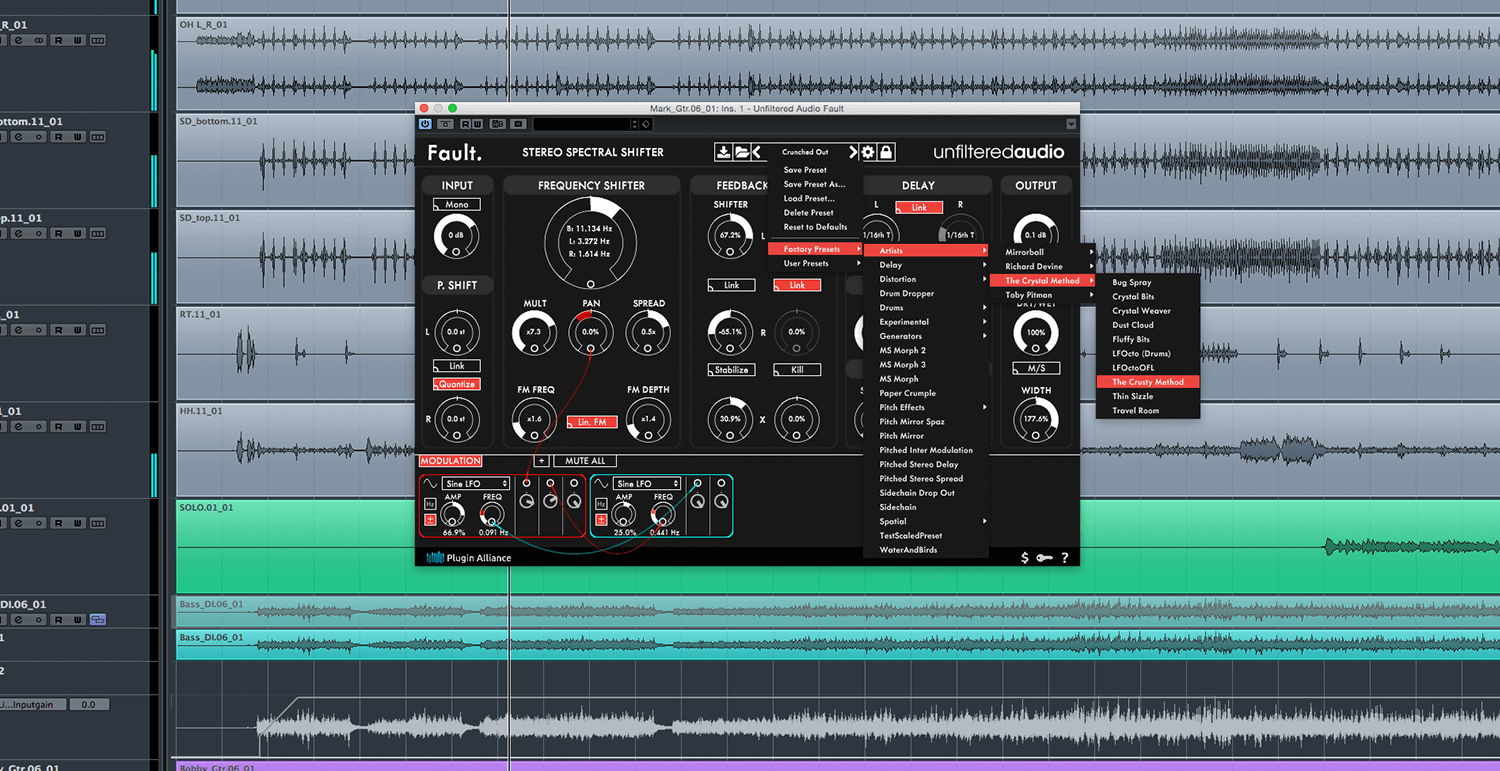Image resolution: width=1500 pixels, height=771 pixels.
Task: Click the sine wave icon of the red LFO
Action: (x=430, y=484)
